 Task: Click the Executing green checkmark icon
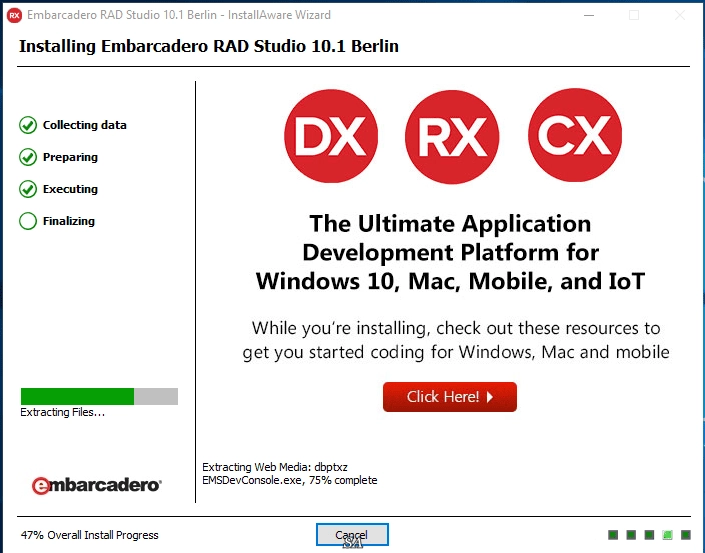click(28, 189)
